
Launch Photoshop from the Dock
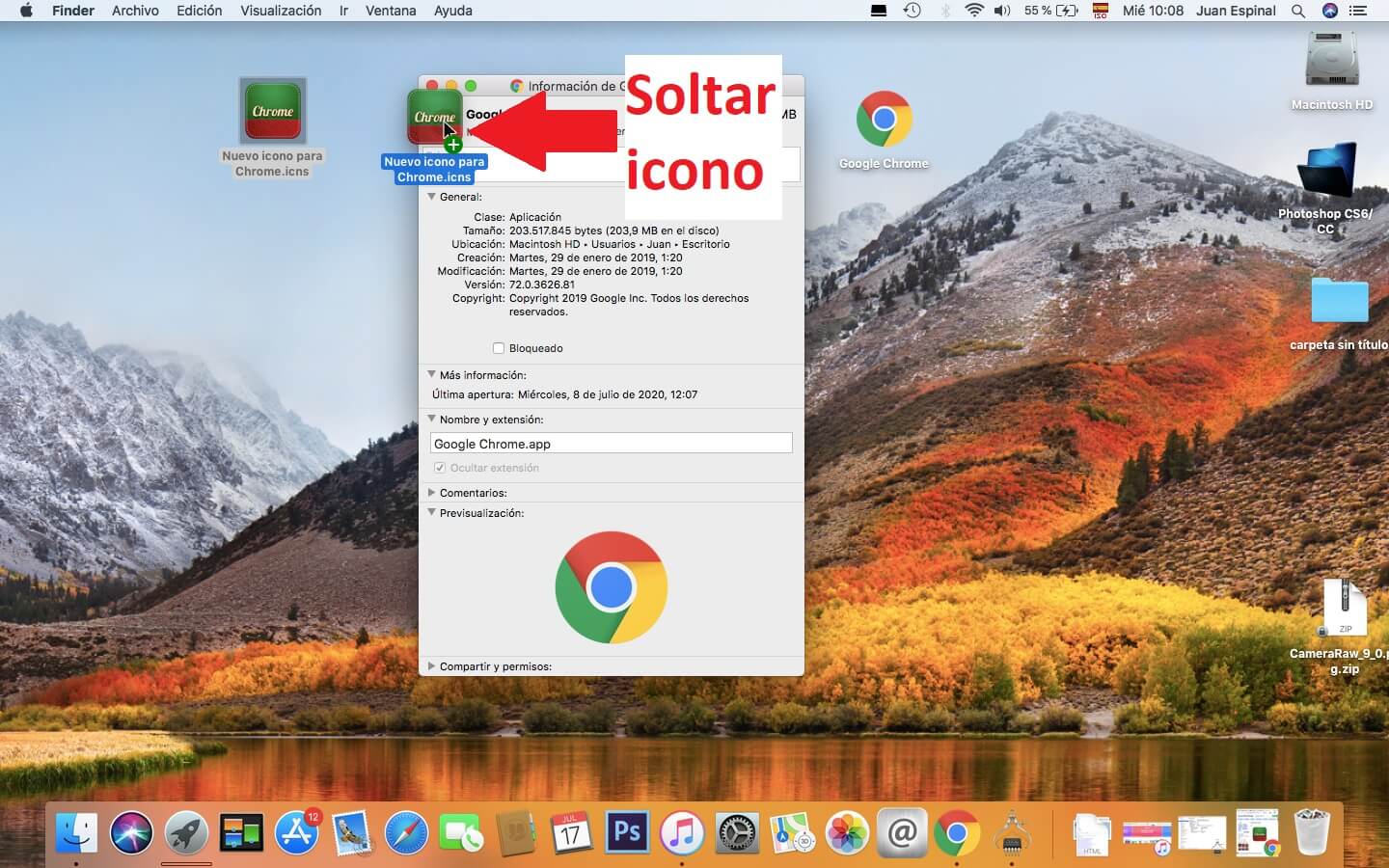coord(627,831)
